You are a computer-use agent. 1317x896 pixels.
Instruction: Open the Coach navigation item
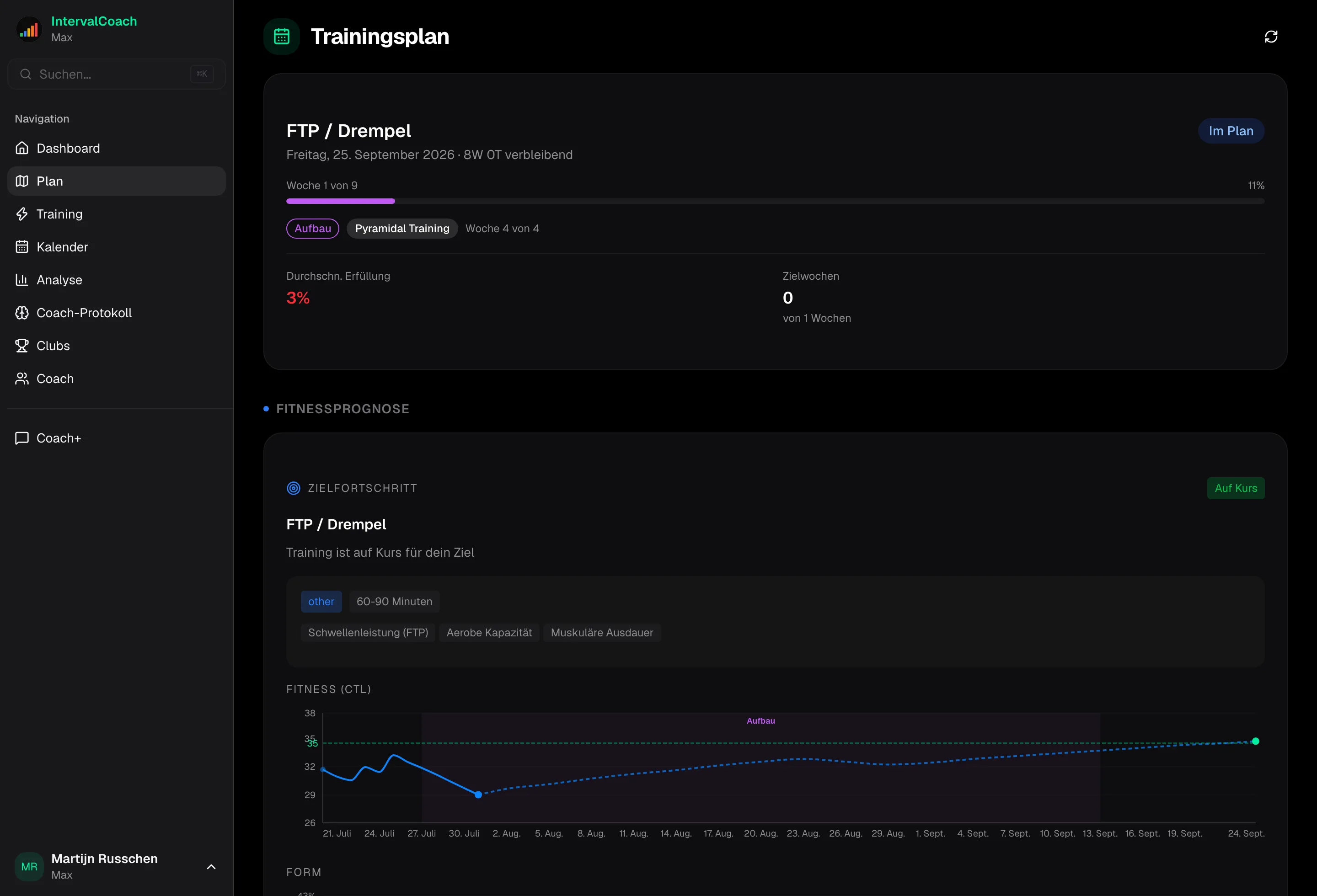pyautogui.click(x=117, y=379)
